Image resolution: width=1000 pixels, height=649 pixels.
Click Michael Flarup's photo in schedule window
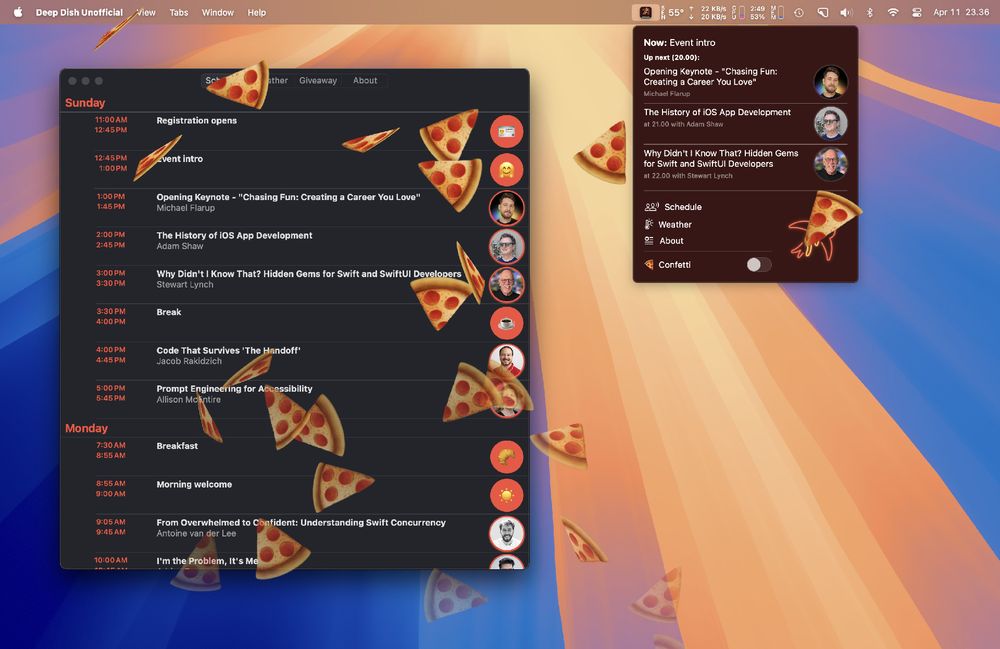pos(506,208)
